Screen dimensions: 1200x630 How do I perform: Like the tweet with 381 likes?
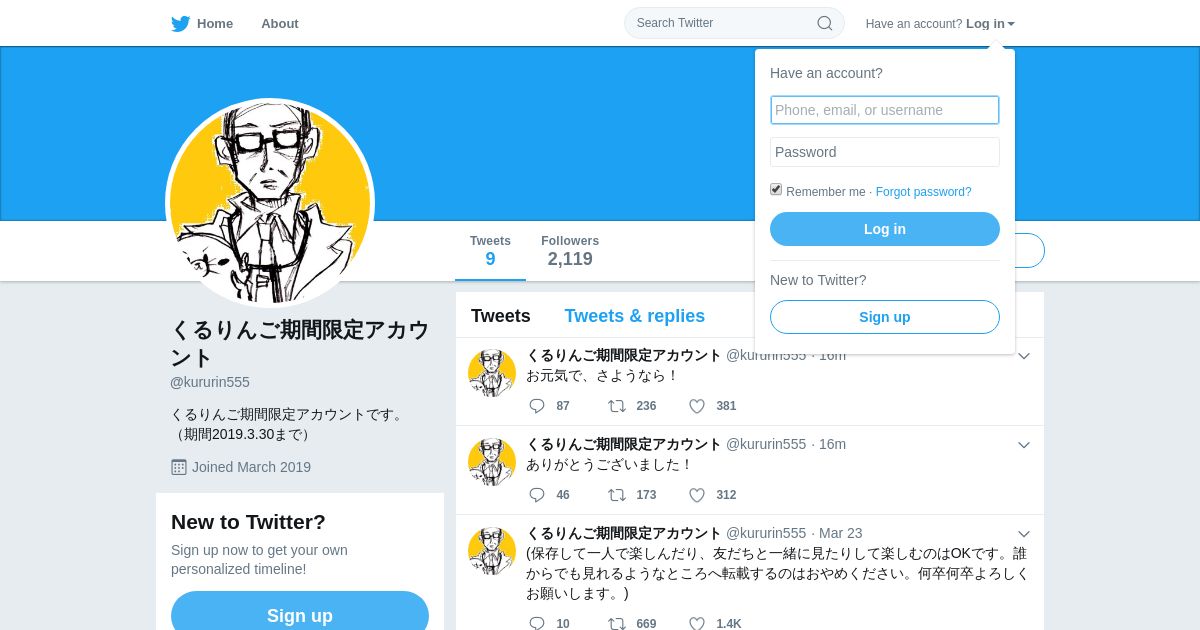(697, 406)
